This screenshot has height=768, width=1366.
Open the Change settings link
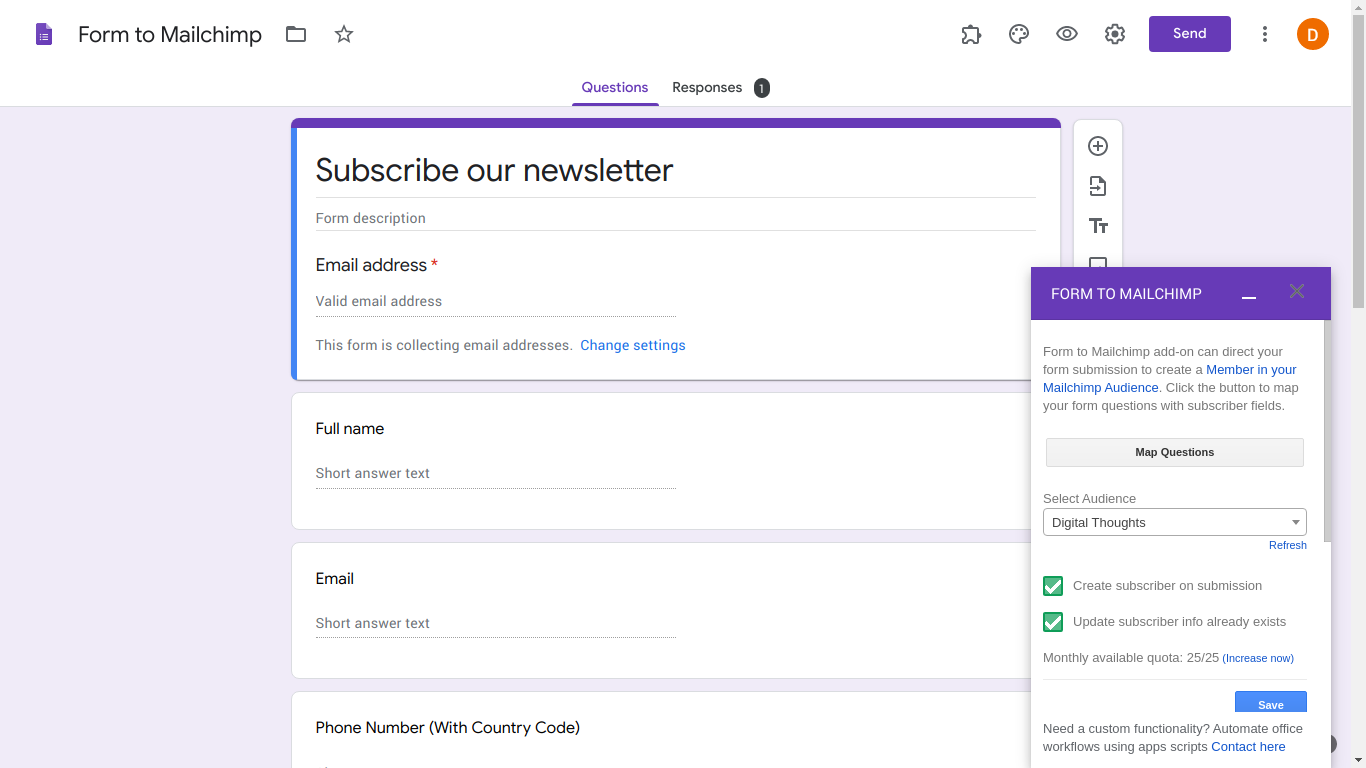tap(632, 344)
